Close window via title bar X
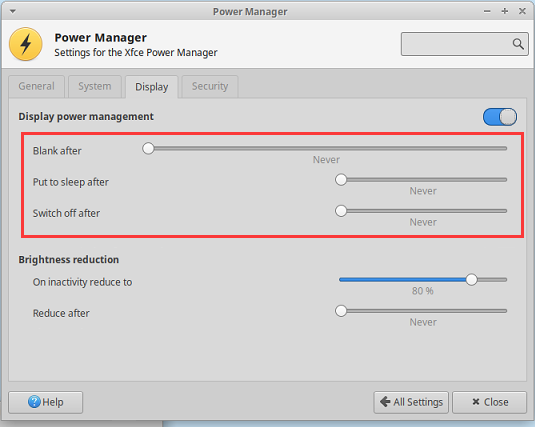This screenshot has width=535, height=427. [522, 12]
